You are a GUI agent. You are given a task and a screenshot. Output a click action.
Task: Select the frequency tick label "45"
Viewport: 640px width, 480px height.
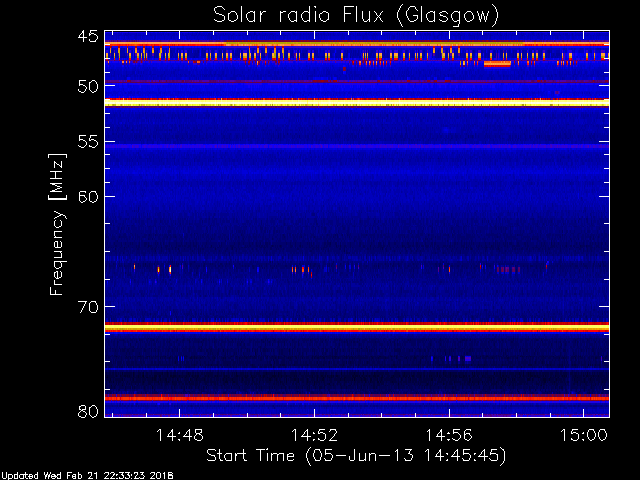tap(88, 36)
